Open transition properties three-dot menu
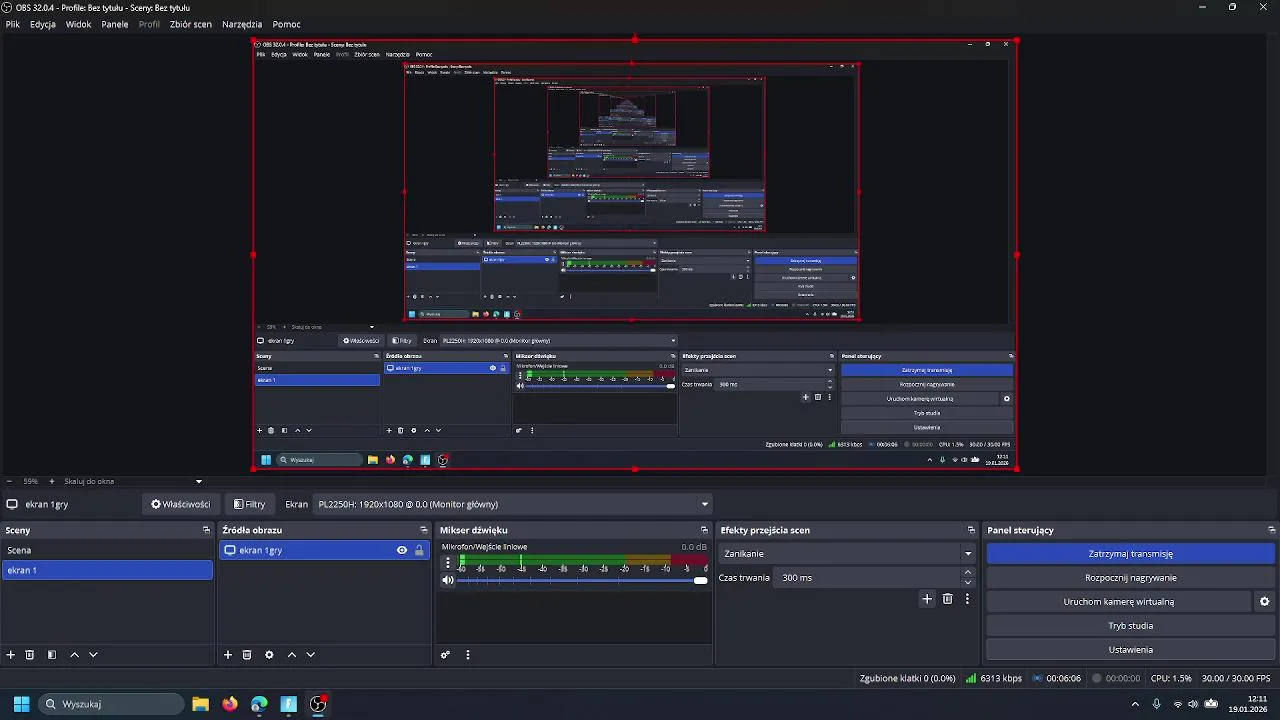 coord(967,599)
